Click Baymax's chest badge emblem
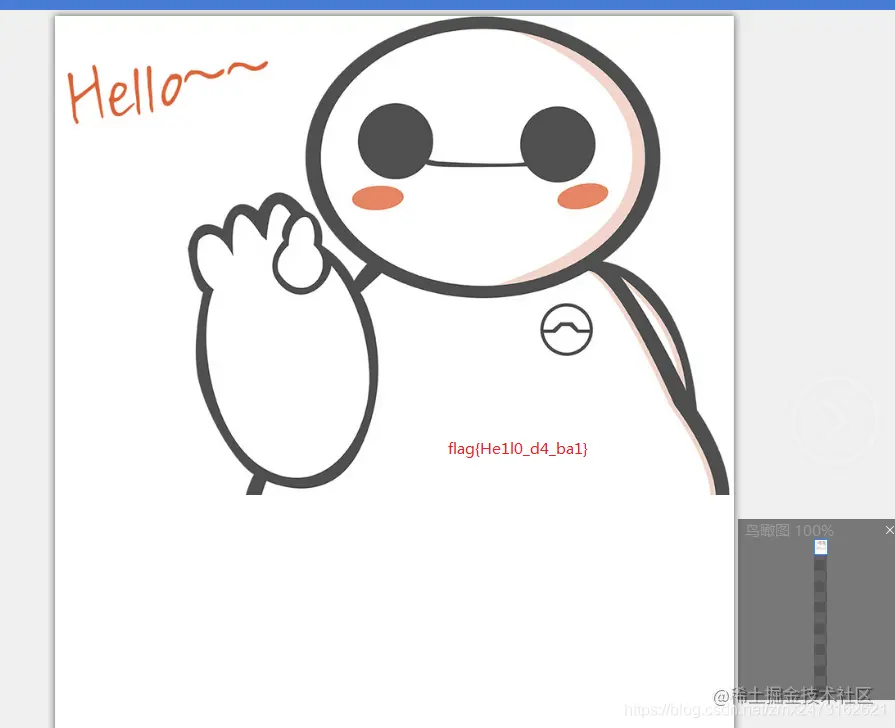Image resolution: width=895 pixels, height=728 pixels. coord(567,330)
